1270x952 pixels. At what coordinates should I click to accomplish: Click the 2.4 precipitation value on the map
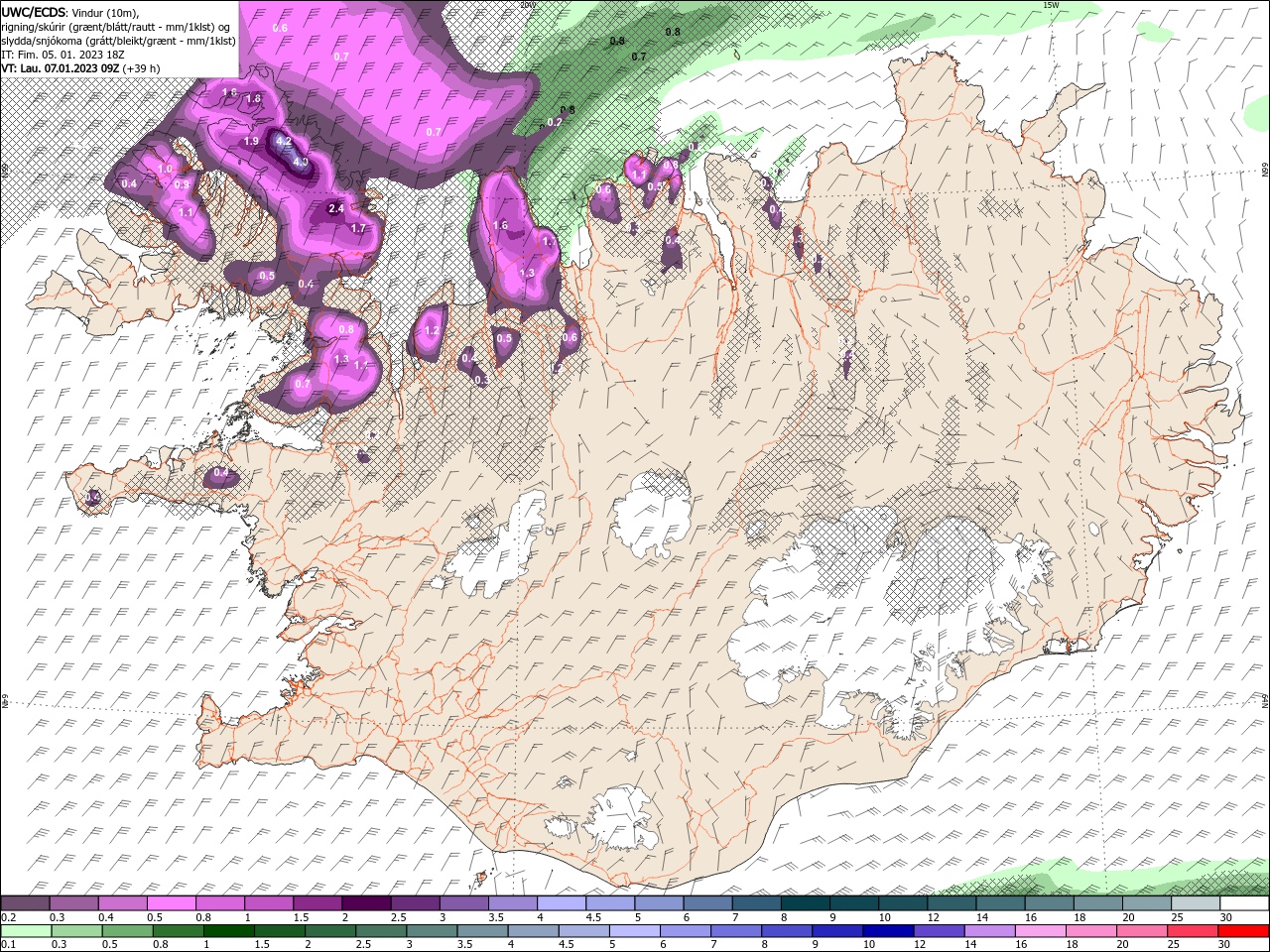tap(336, 208)
